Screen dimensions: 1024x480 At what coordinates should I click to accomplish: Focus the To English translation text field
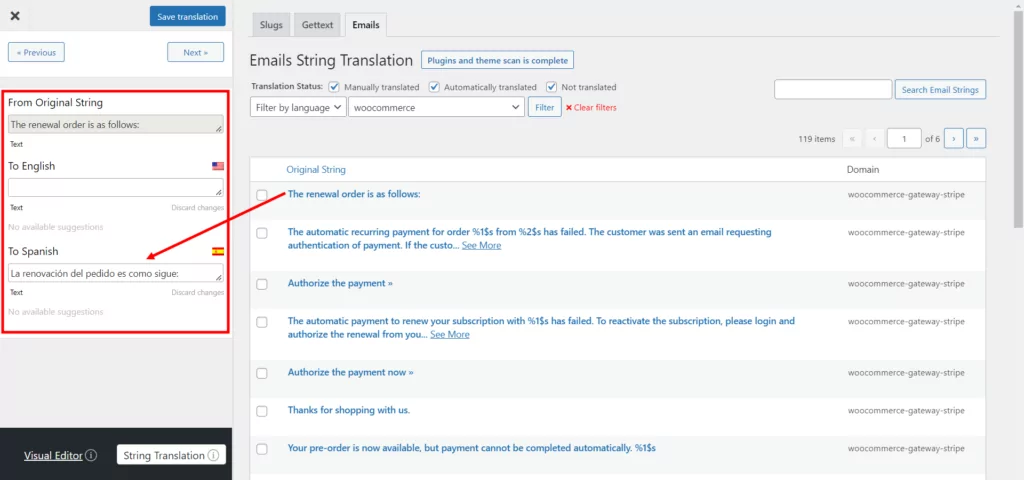pyautogui.click(x=115, y=187)
